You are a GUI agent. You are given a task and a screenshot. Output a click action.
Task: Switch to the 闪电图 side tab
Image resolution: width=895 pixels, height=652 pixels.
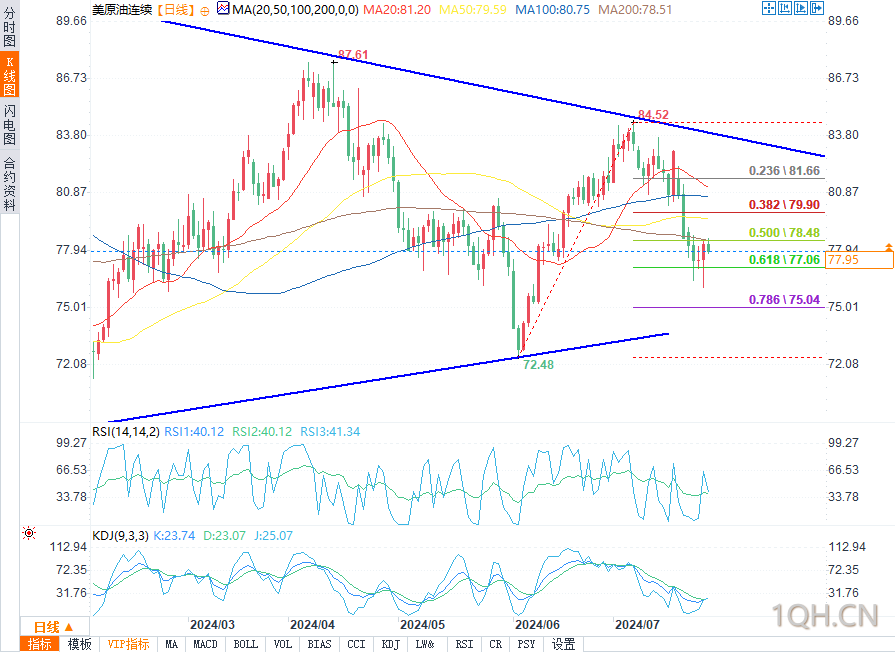pos(9,124)
